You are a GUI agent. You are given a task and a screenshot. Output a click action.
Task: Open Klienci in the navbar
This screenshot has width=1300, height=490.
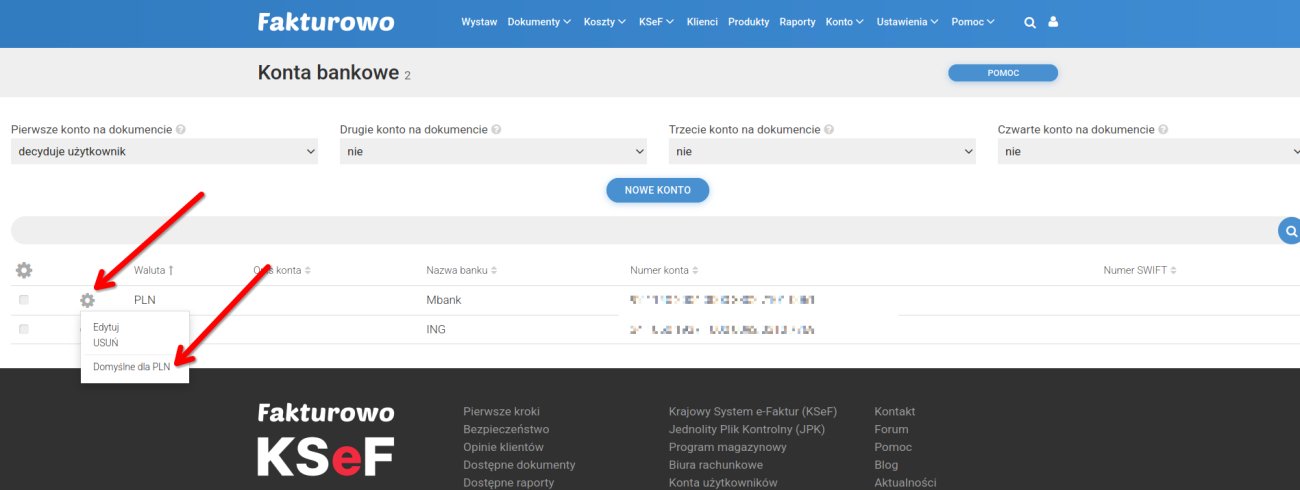[x=702, y=22]
